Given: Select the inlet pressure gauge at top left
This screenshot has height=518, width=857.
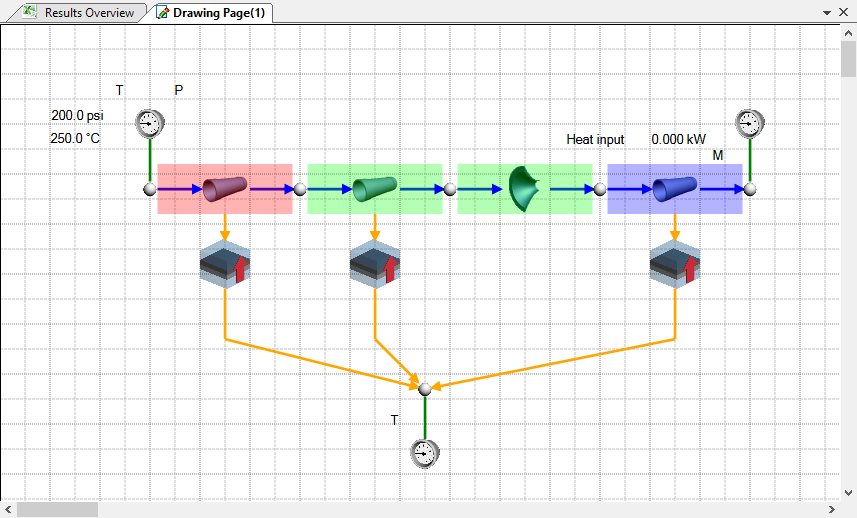Looking at the screenshot, I should click(150, 123).
